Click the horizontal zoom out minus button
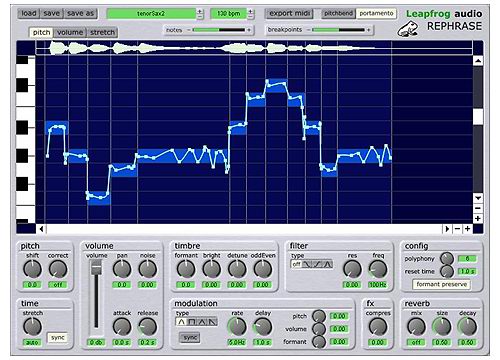The image size is (500, 360). pos(457,229)
